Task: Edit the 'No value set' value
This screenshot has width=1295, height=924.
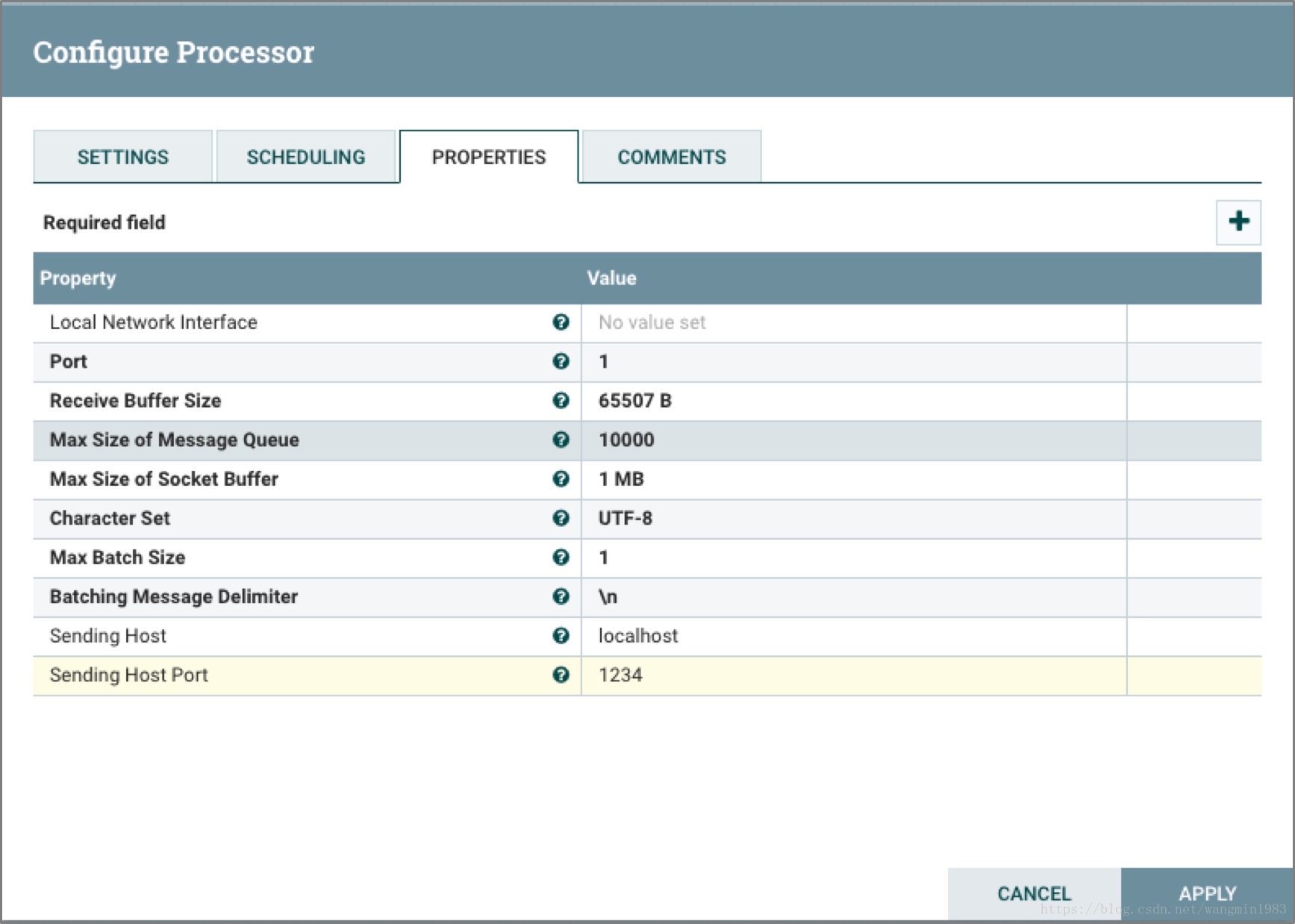Action: (x=854, y=322)
